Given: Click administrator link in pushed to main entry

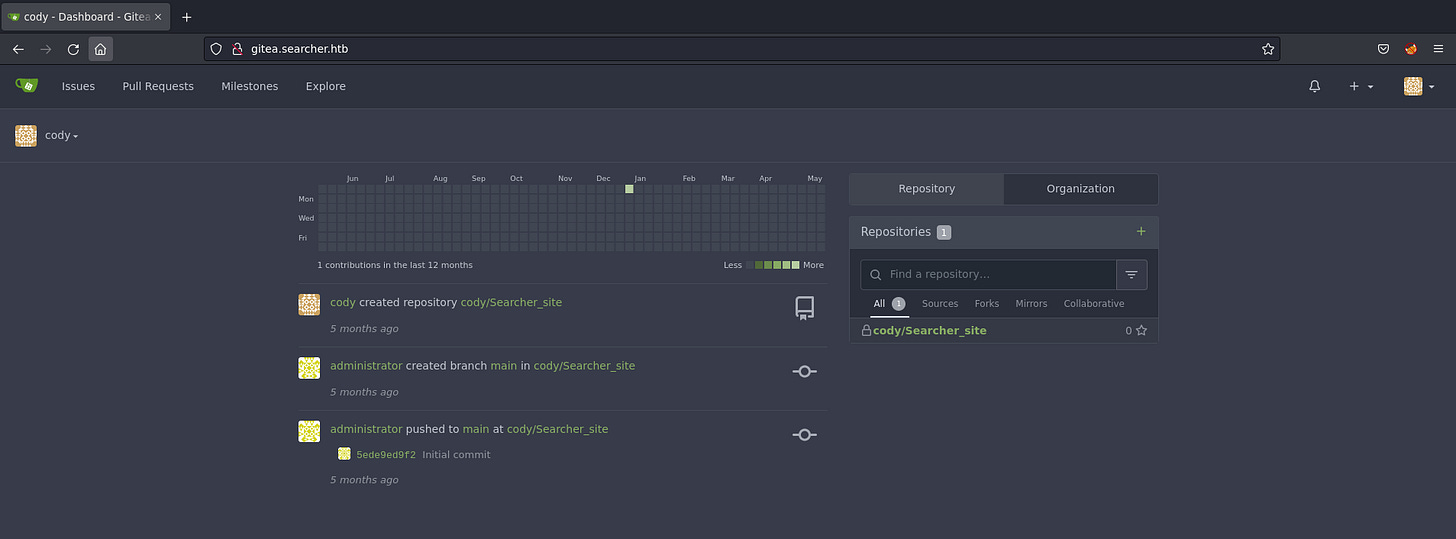Looking at the screenshot, I should click(366, 429).
